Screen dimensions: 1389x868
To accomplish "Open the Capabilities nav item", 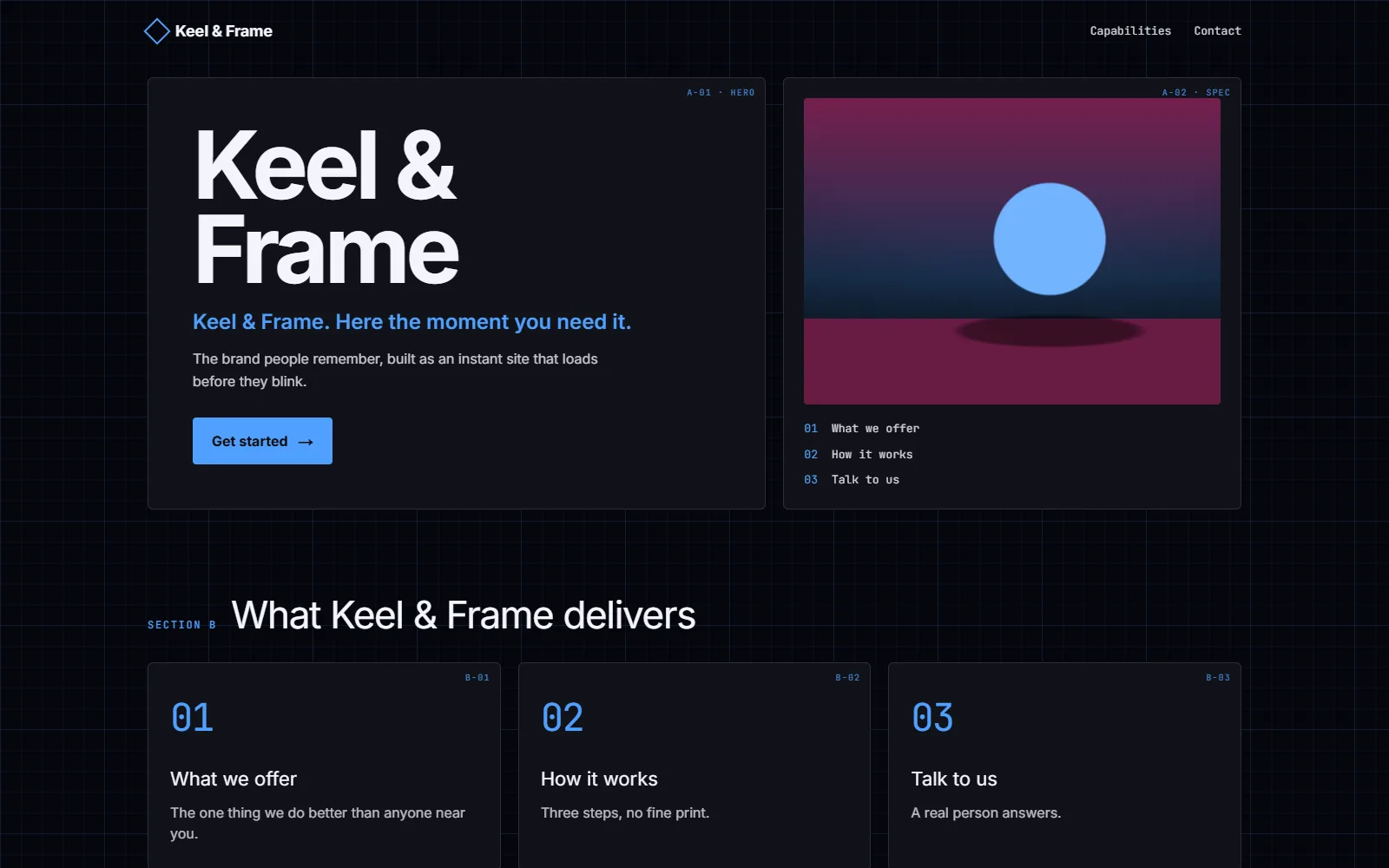I will click(1130, 30).
